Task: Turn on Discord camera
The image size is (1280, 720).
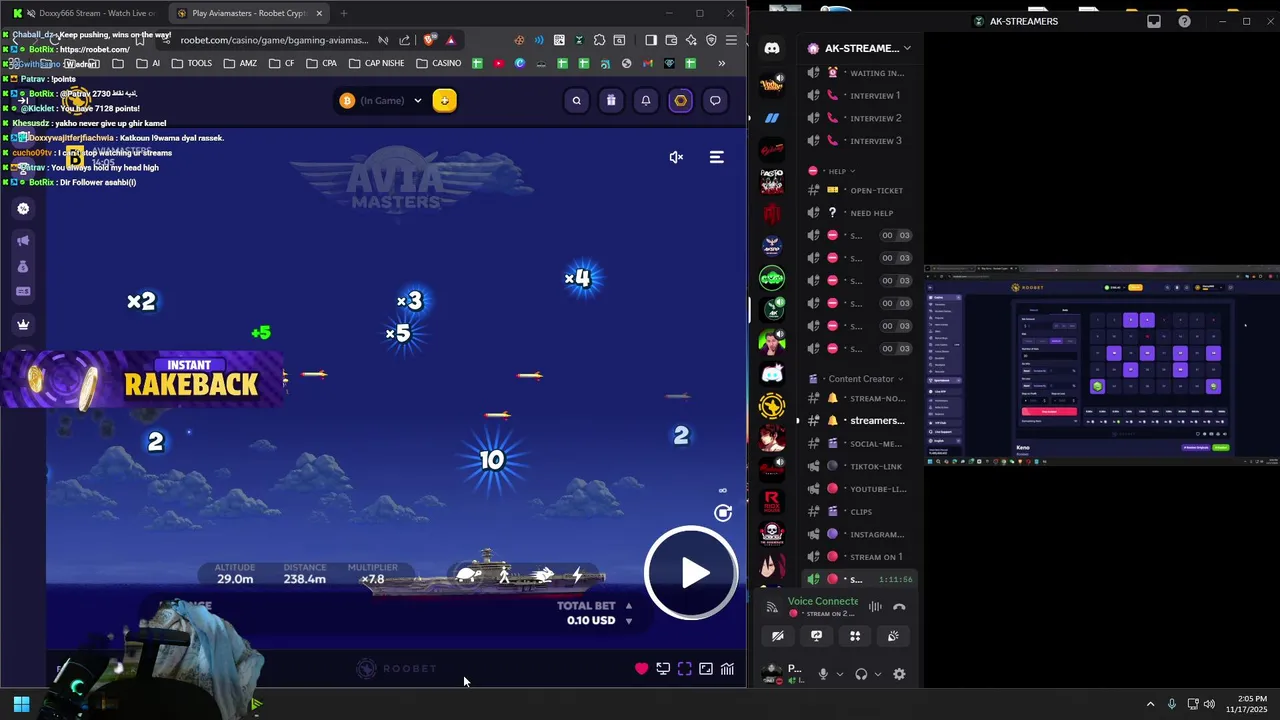Action: [778, 636]
